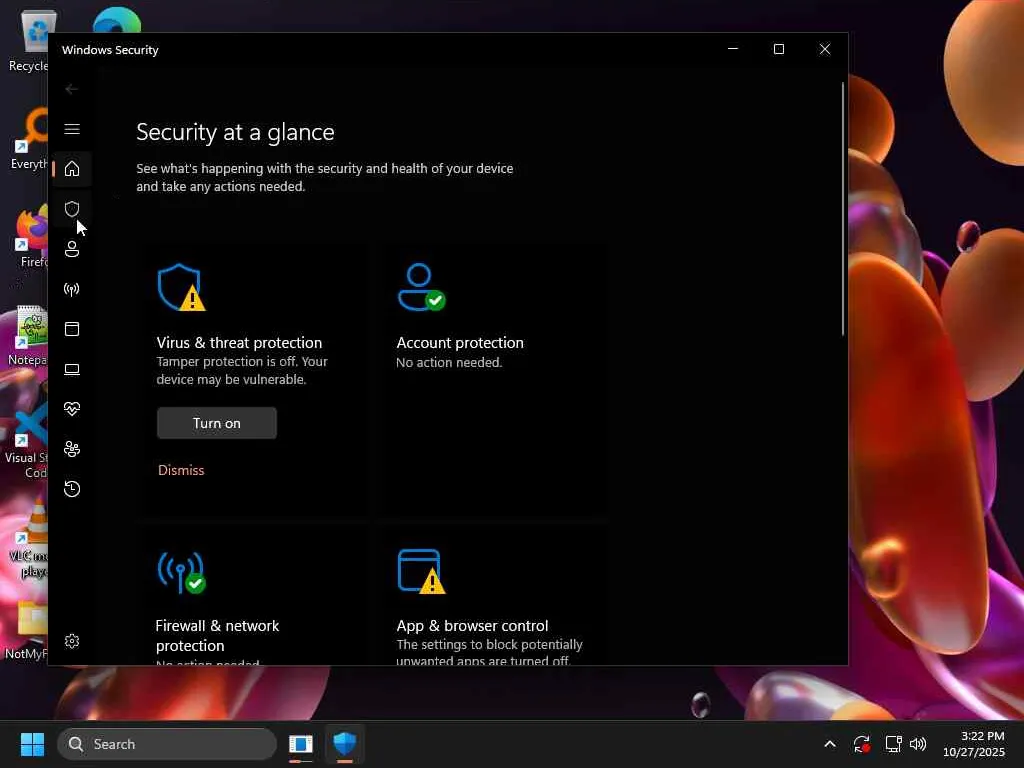This screenshot has height=768, width=1024.
Task: Click the App & browser control window icon
Action: tap(421, 572)
